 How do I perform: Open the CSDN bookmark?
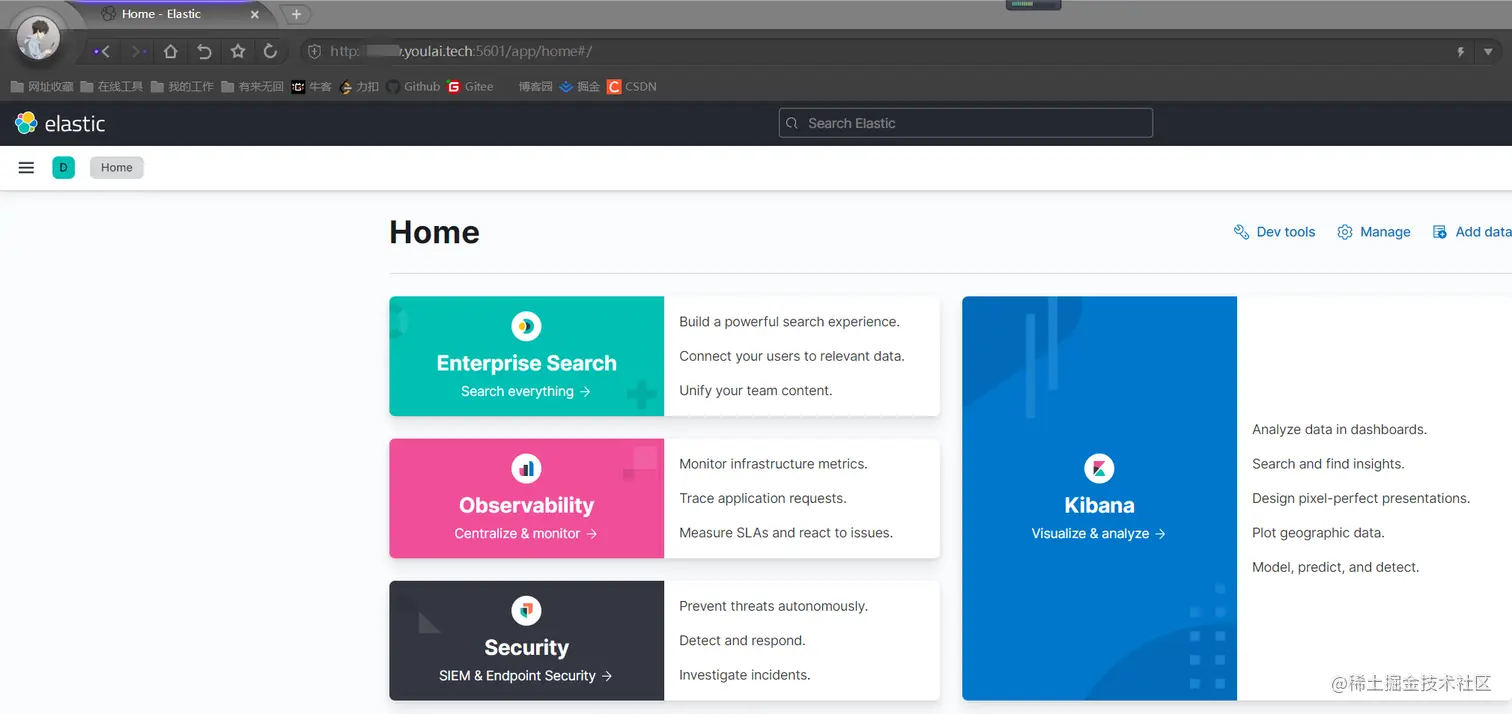(632, 87)
